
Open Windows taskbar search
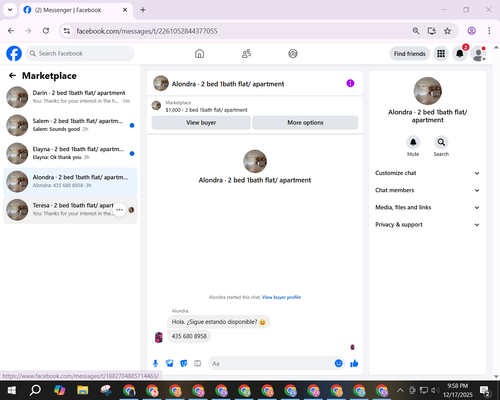click(35, 390)
